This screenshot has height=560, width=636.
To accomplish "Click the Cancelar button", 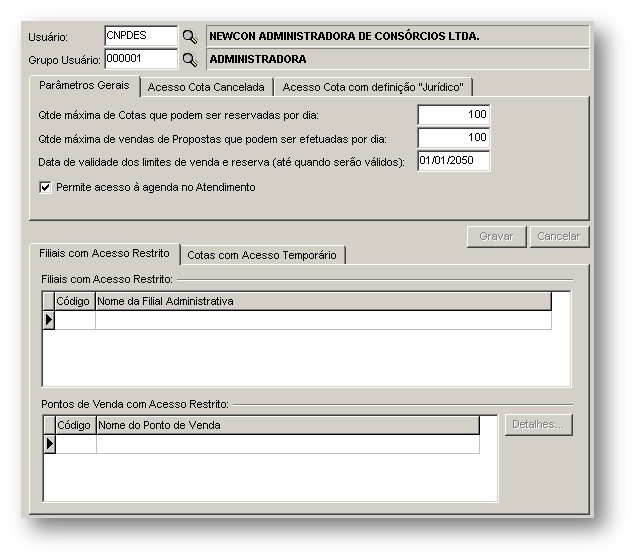I will tap(559, 236).
